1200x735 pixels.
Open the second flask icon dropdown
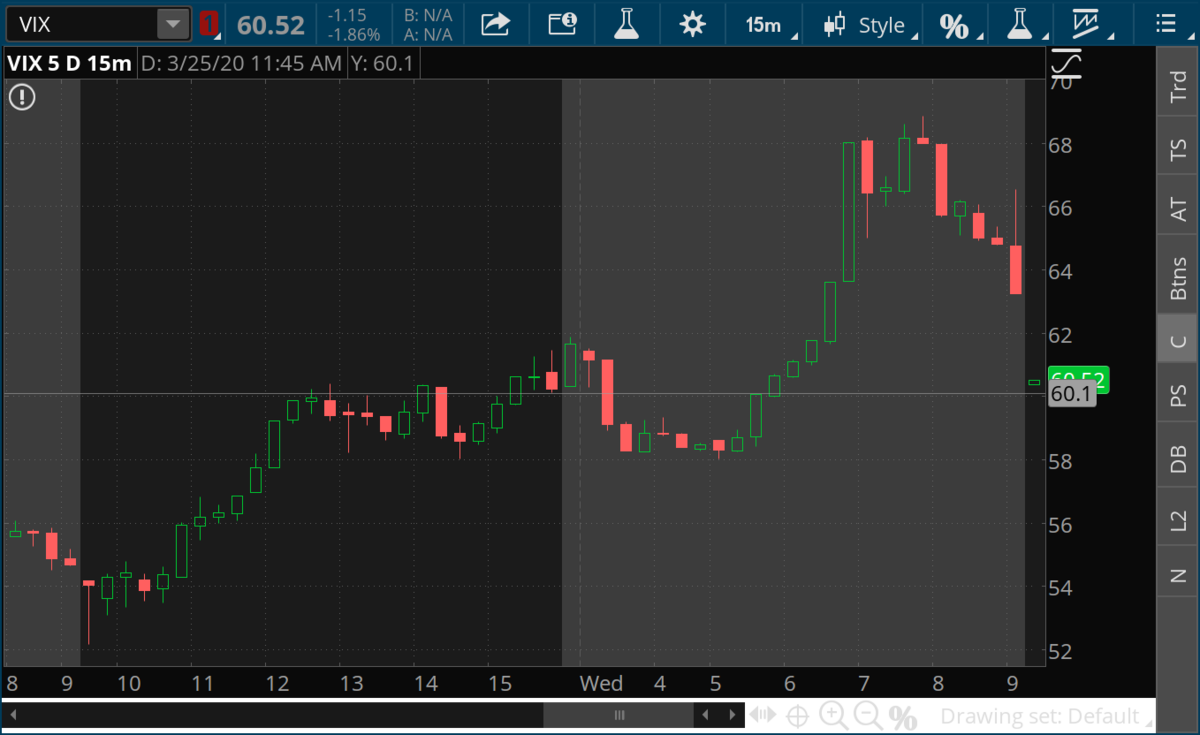tap(1021, 24)
